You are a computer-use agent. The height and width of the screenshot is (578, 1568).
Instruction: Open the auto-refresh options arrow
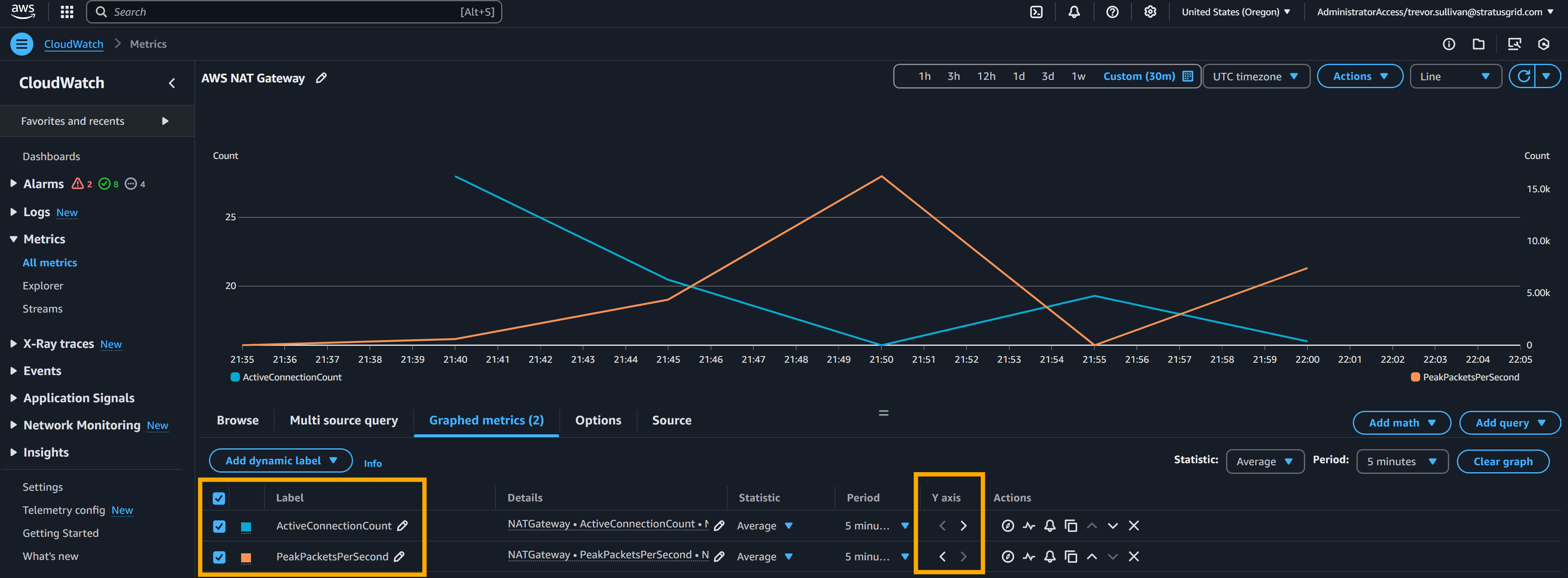(x=1547, y=76)
